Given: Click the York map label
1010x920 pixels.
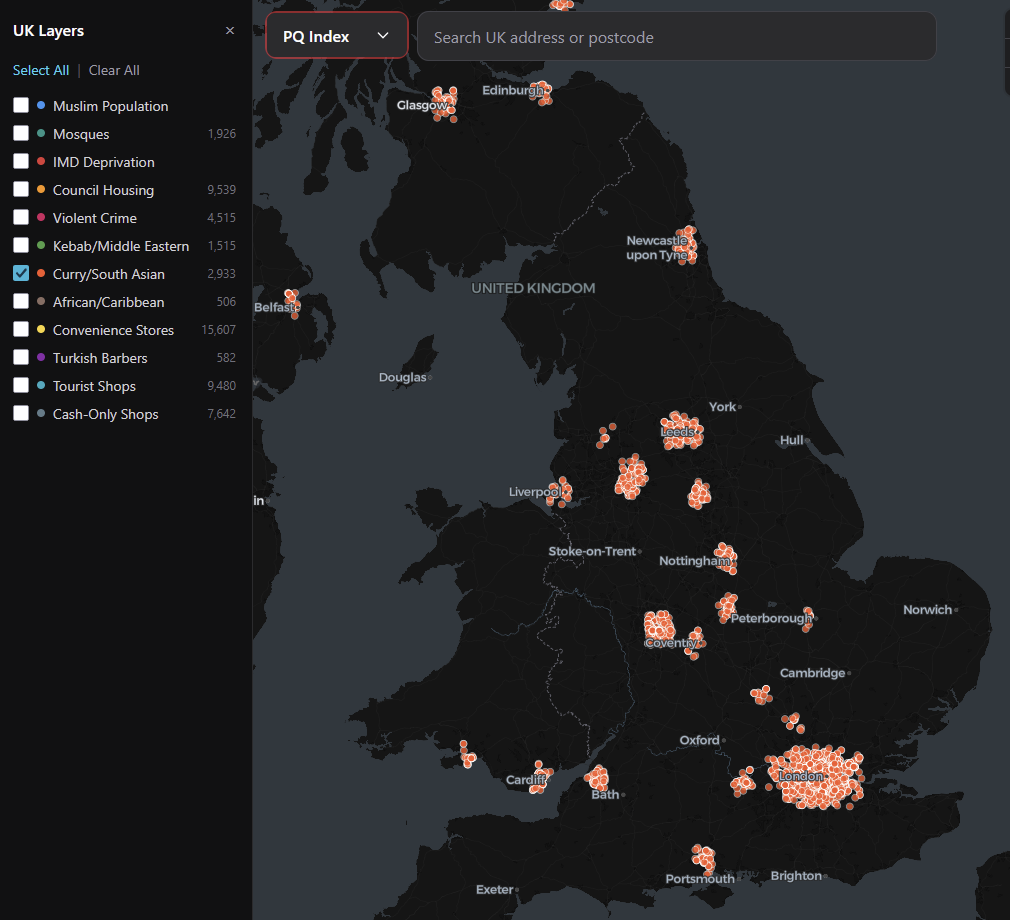Looking at the screenshot, I should tap(722, 407).
